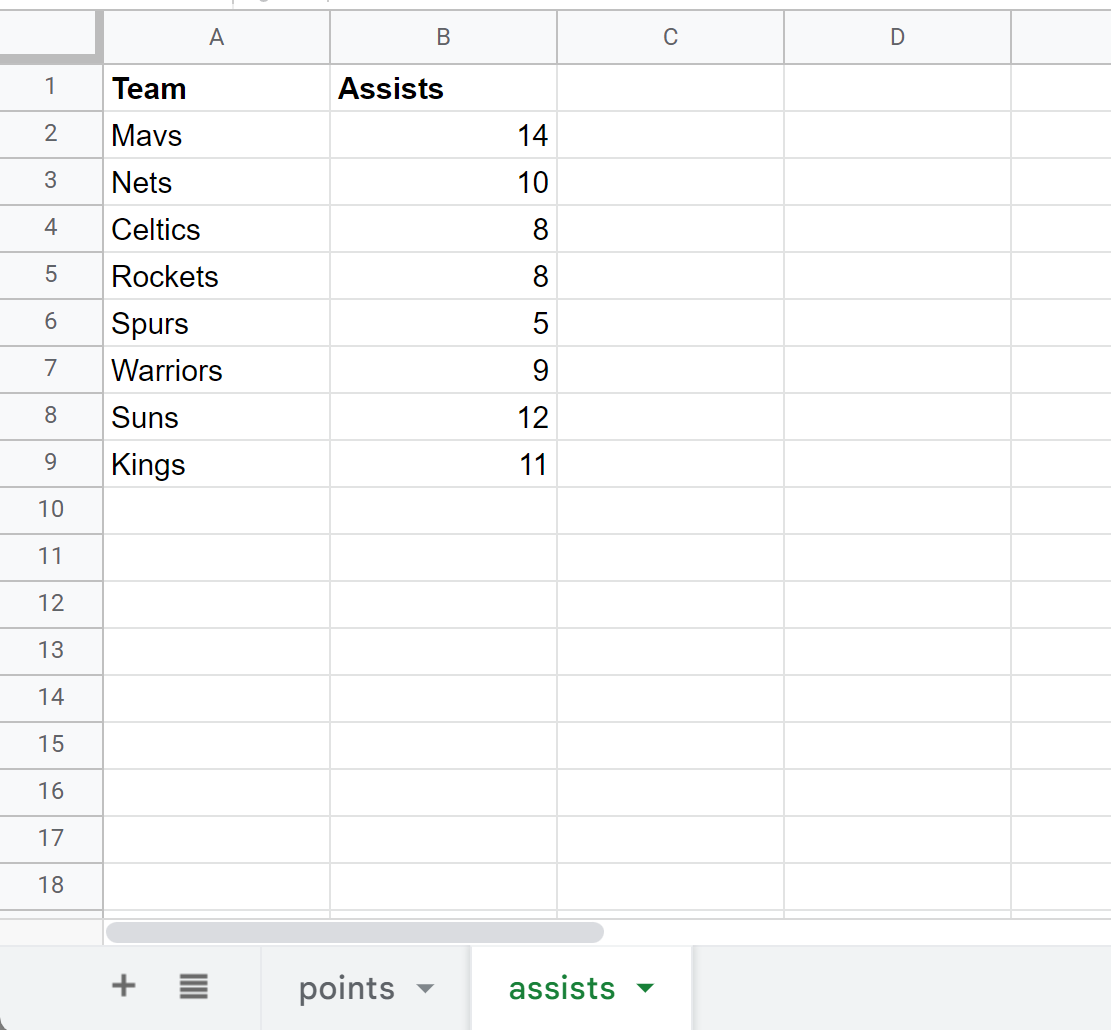Select the Assists header cell
Screen dimensions: 1111x1030
tap(444, 88)
